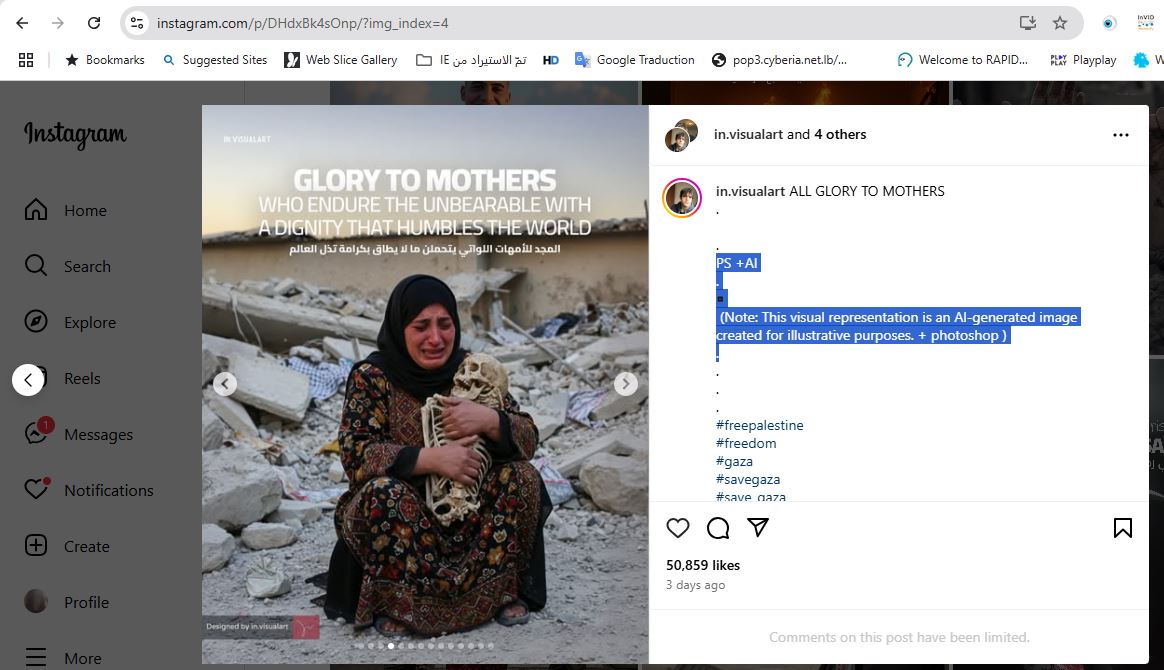This screenshot has width=1164, height=670.
Task: Open post options three-dot menu
Action: 1121,135
